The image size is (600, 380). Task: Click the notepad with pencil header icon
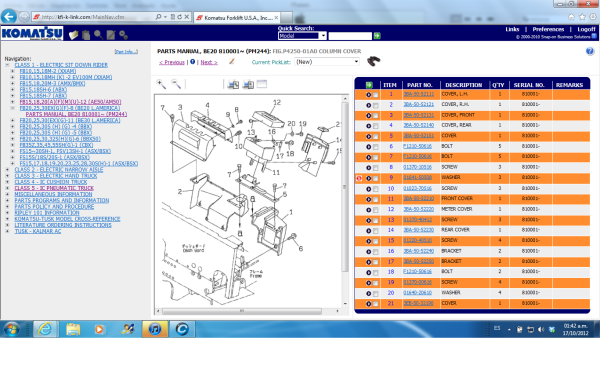click(111, 35)
